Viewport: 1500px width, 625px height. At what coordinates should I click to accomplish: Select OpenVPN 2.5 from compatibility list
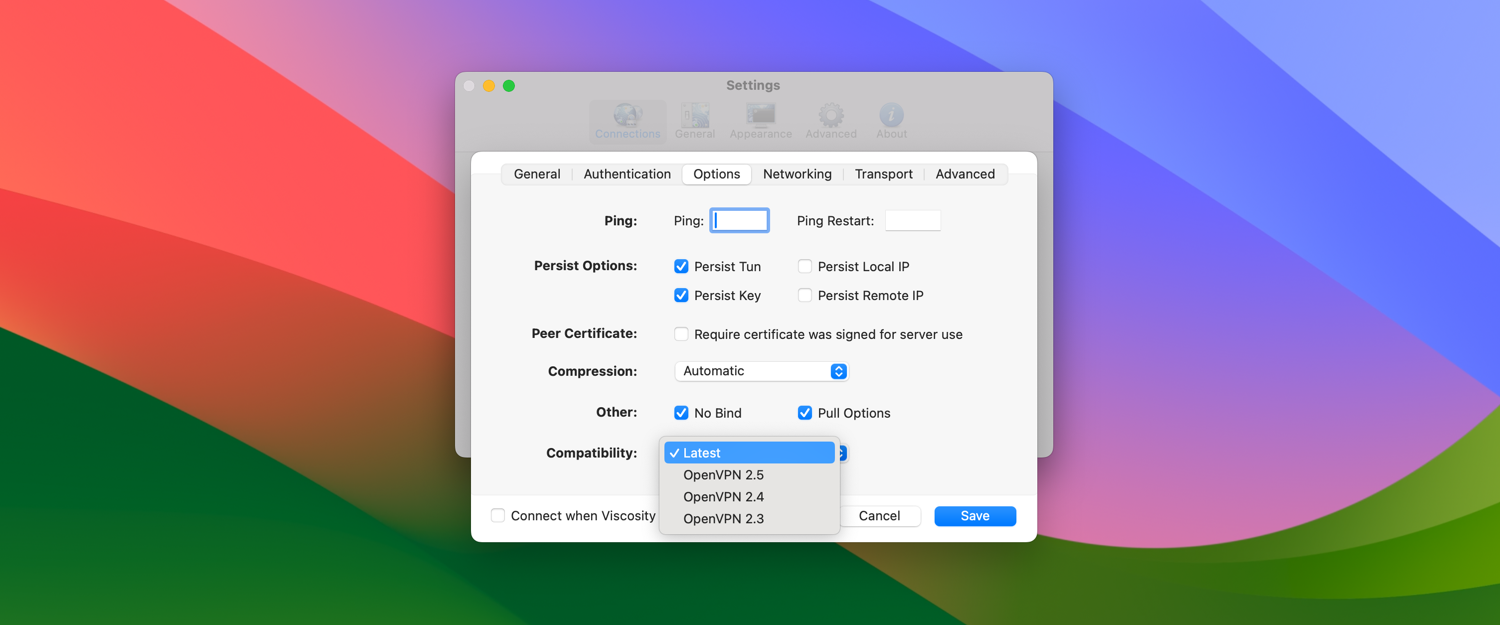click(x=724, y=475)
